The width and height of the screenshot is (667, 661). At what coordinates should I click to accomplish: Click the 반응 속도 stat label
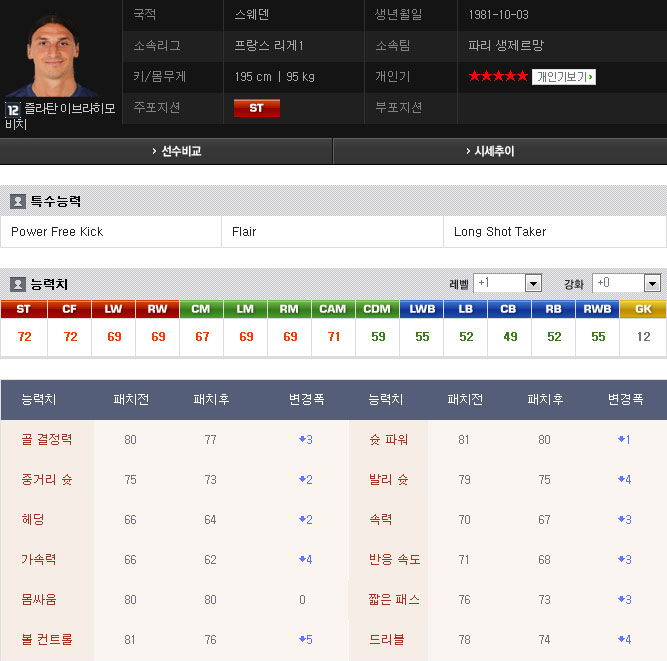pyautogui.click(x=394, y=559)
